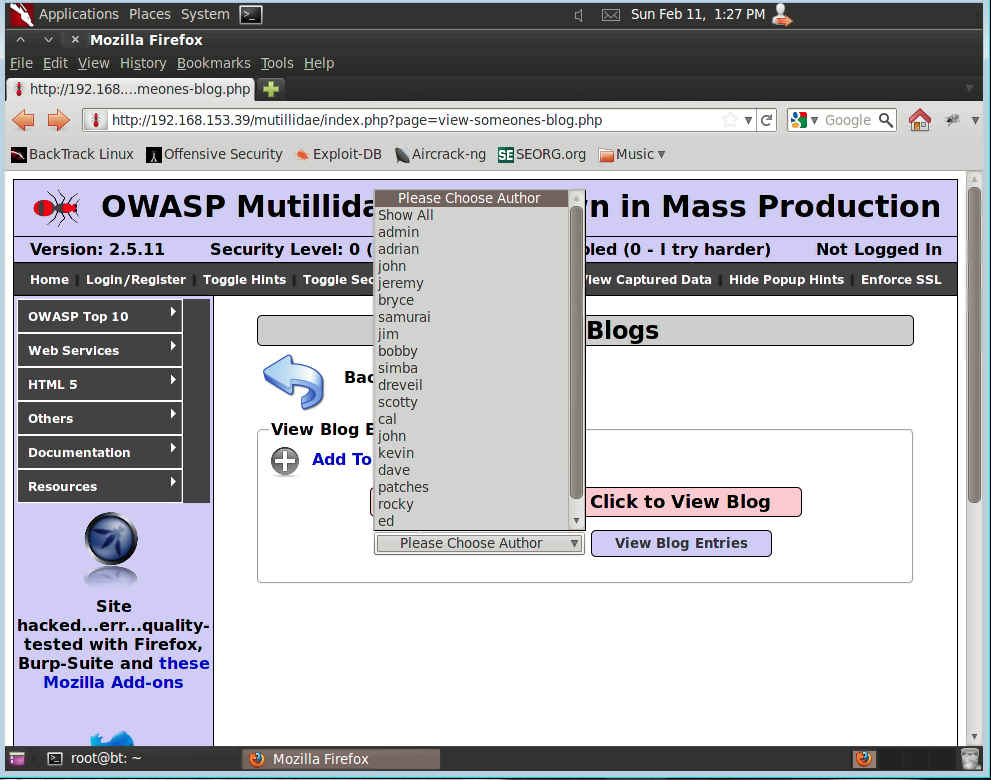Open new tab with plus icon

[270, 89]
